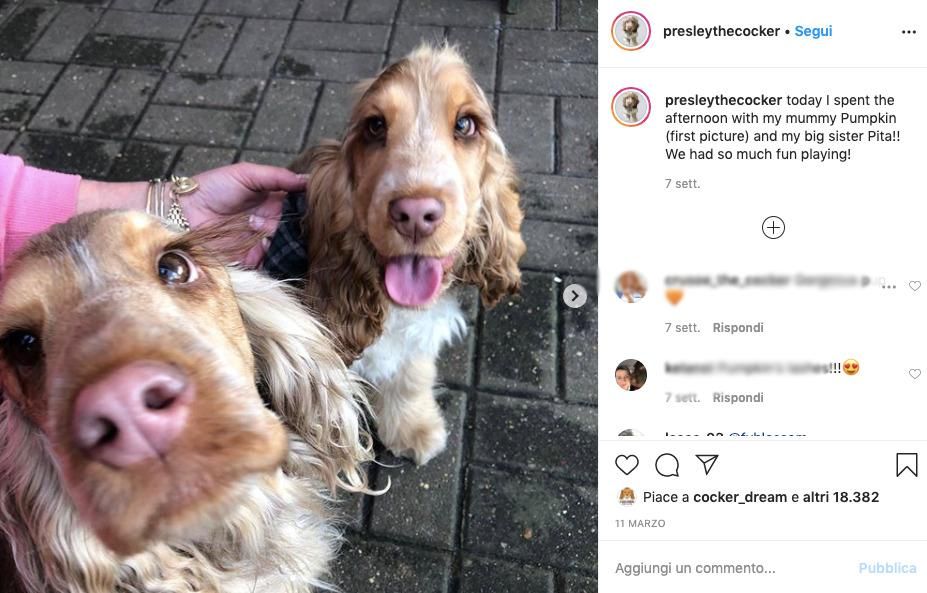Viewport: 927px width, 593px height.
Task: Click Segui to follow presleythecocker
Action: [813, 31]
